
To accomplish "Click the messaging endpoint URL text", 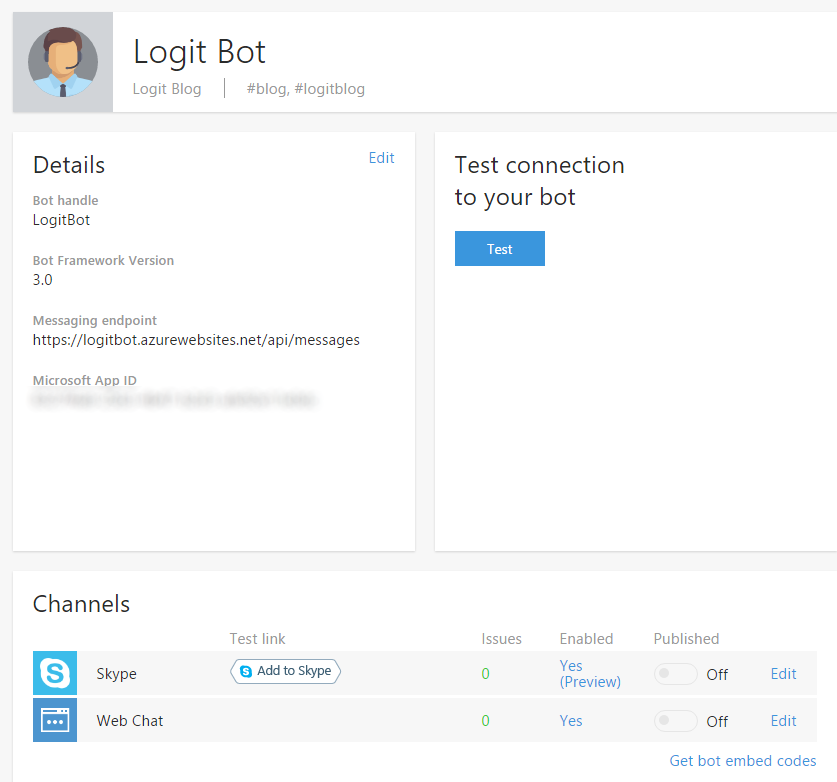I will [x=196, y=340].
